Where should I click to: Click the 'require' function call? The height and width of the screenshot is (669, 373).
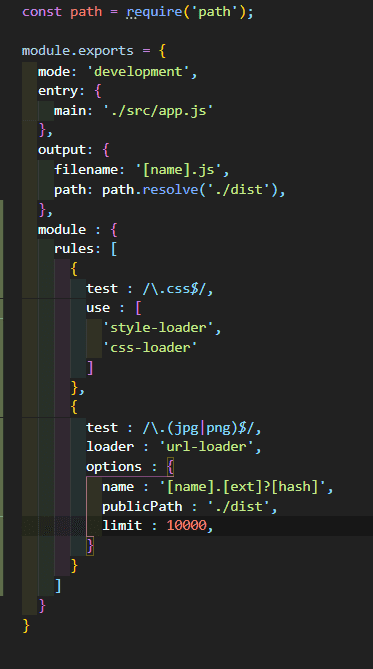point(154,12)
